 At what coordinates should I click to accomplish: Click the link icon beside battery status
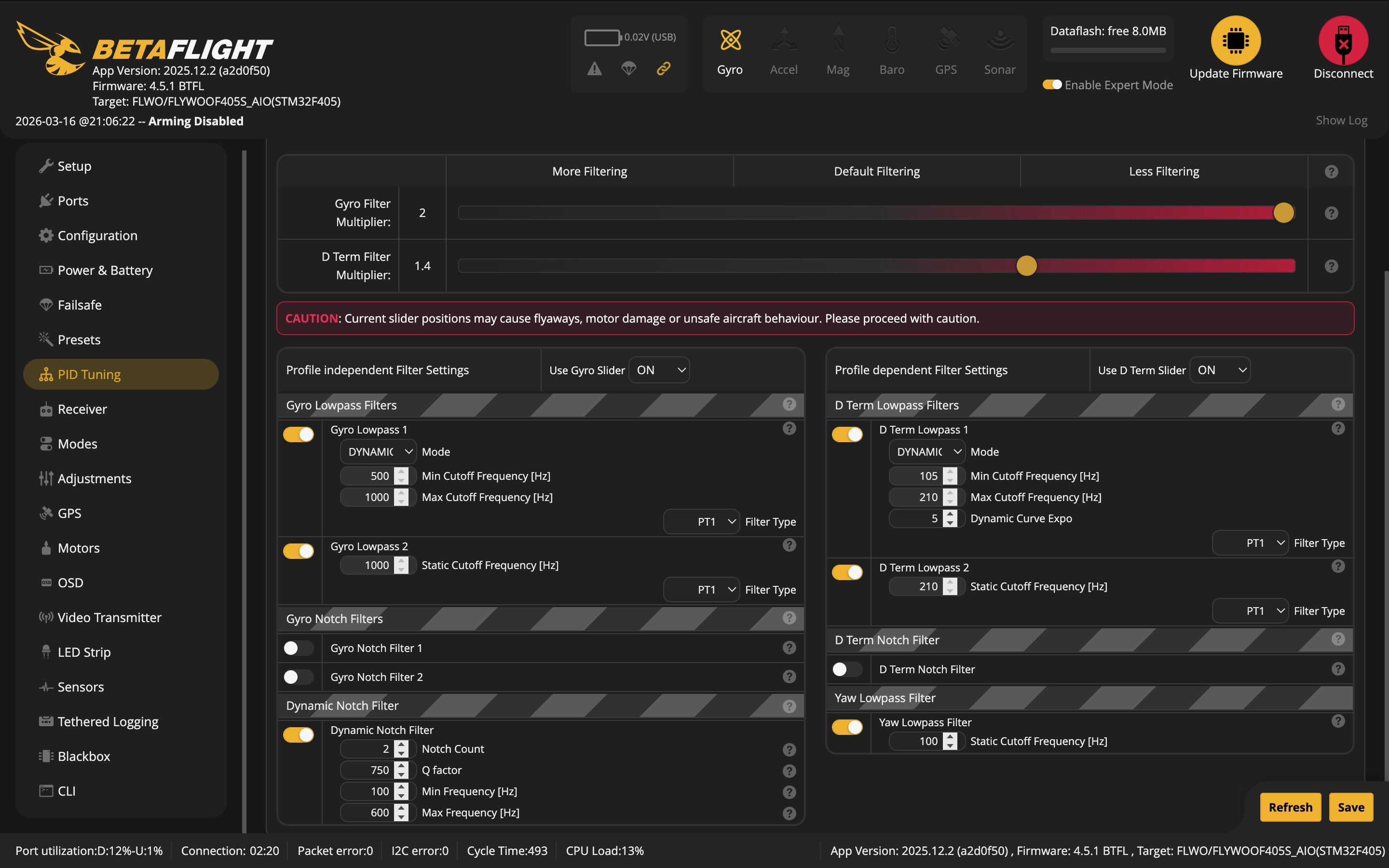pyautogui.click(x=664, y=69)
